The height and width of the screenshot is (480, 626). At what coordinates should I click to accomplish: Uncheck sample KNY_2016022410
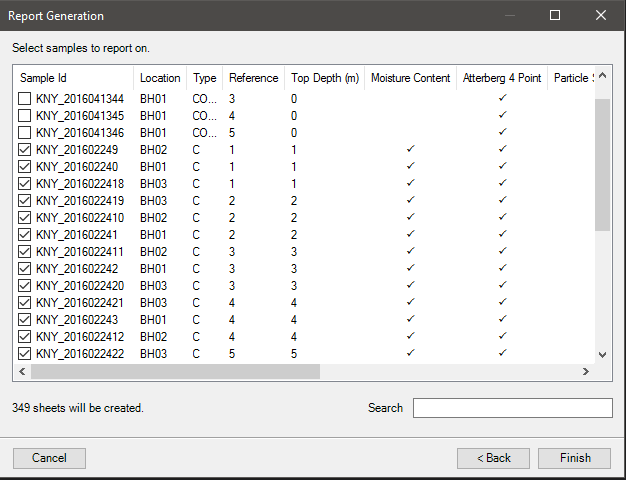pyautogui.click(x=25, y=218)
